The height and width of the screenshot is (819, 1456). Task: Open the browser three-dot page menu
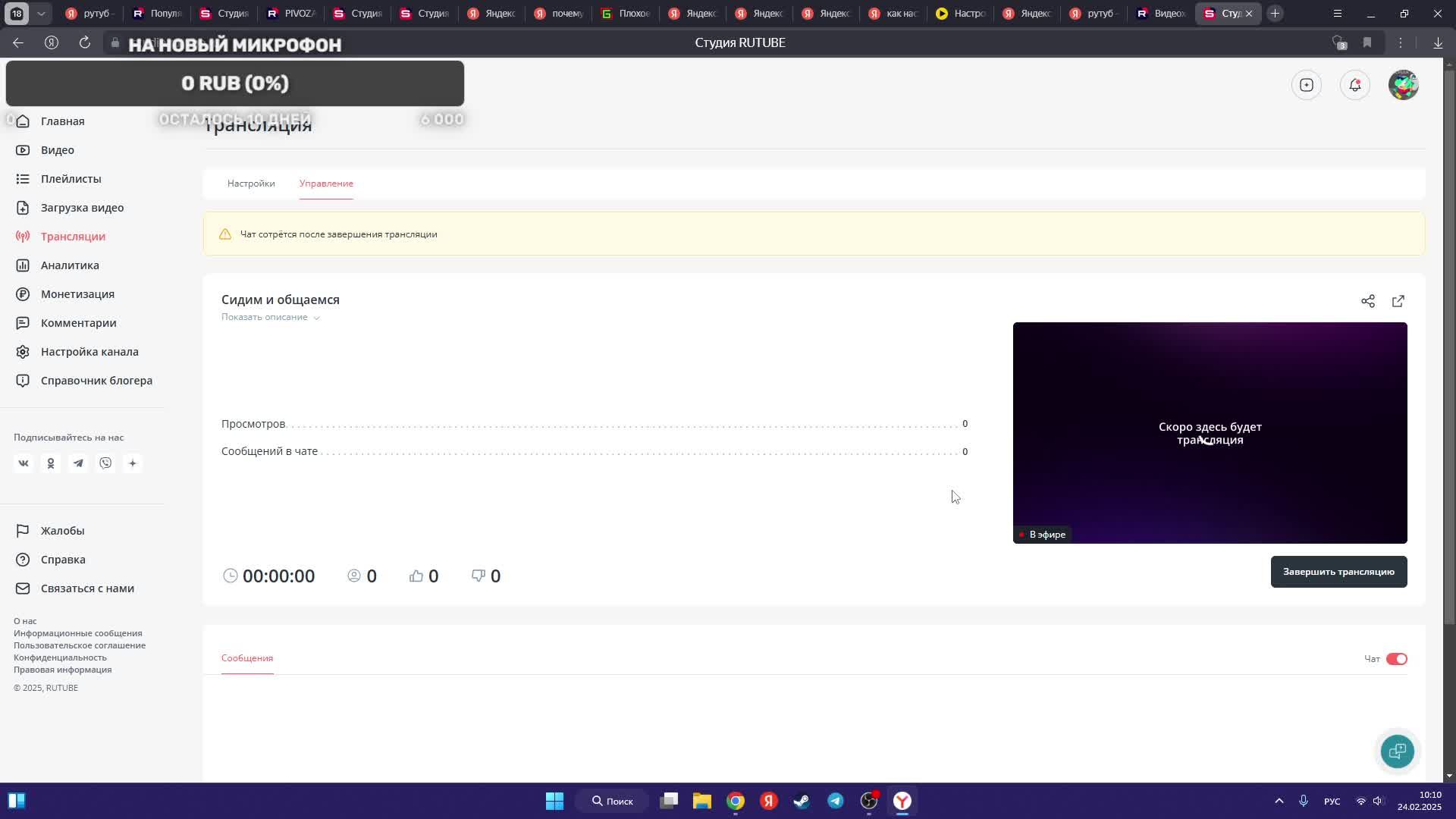(x=1401, y=42)
